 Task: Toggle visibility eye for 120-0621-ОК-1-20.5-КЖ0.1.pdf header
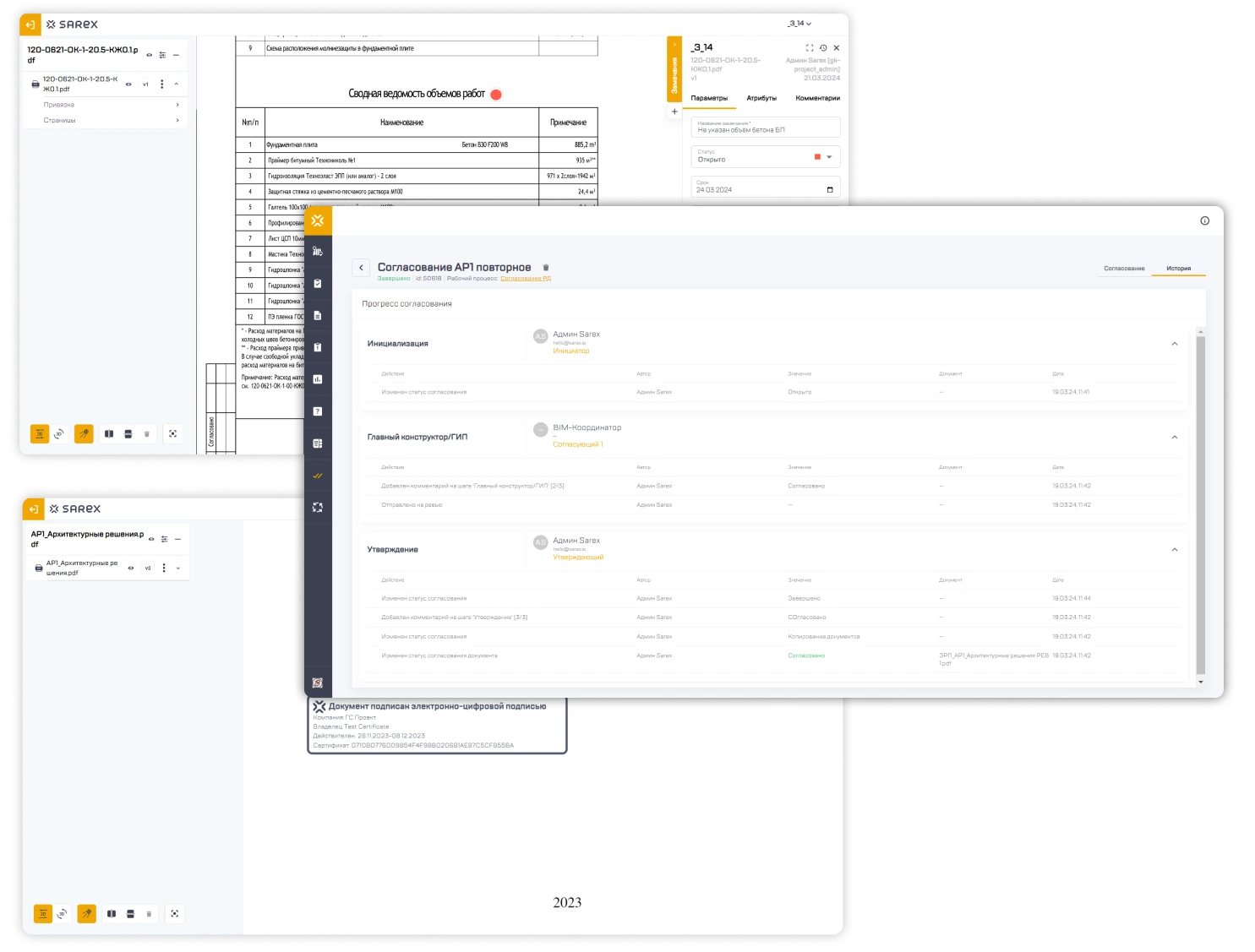pos(149,55)
